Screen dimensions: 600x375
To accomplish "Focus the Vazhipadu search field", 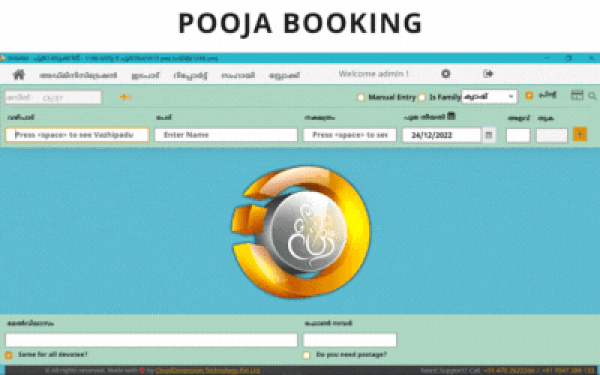I will pos(77,135).
